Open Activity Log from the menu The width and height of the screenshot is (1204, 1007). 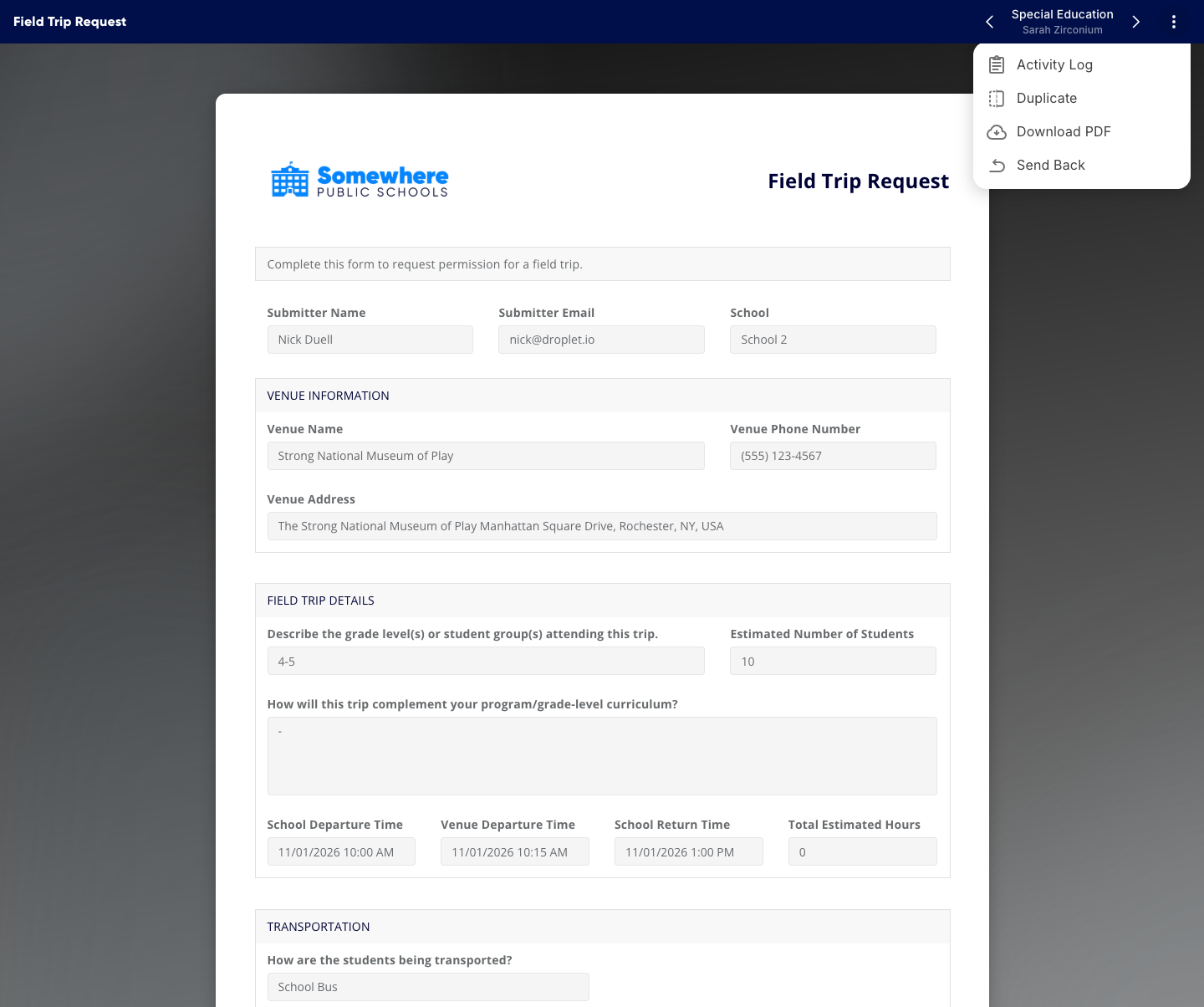(1081, 64)
